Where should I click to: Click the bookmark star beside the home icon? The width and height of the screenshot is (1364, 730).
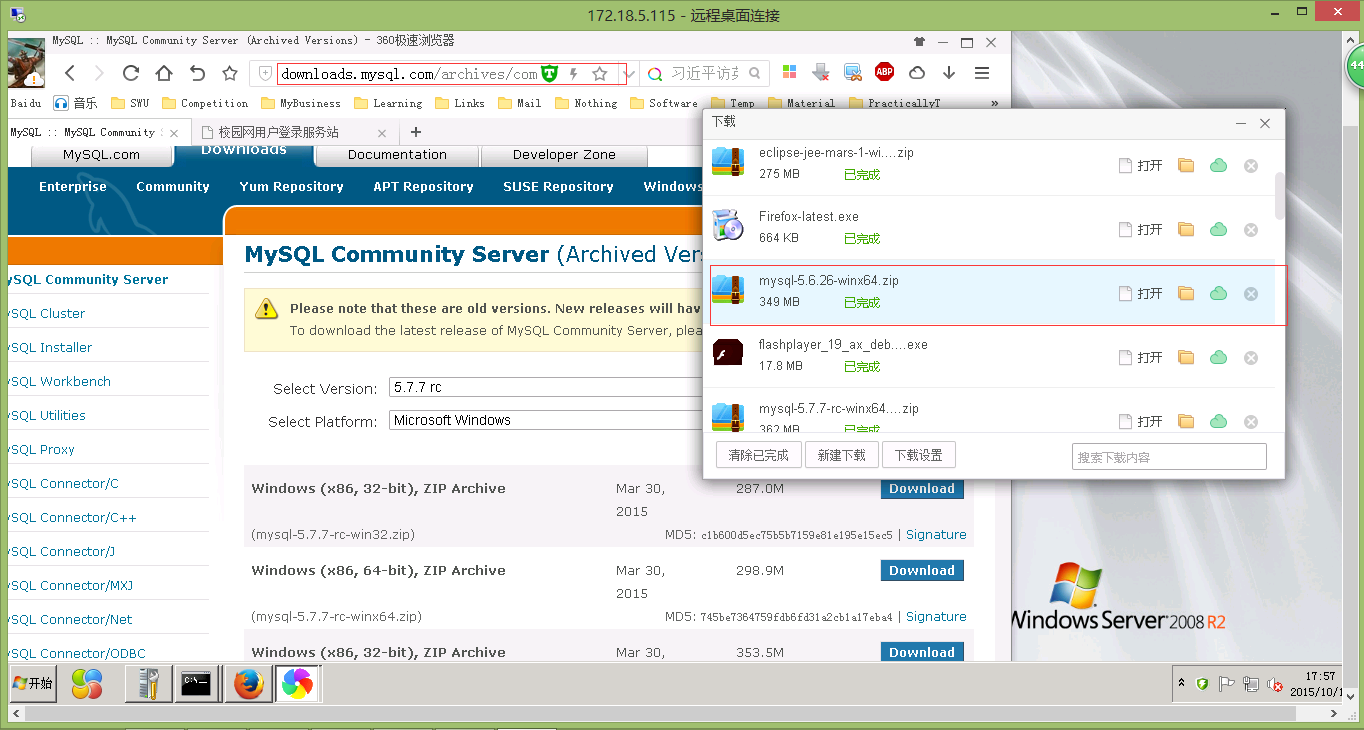coord(230,73)
